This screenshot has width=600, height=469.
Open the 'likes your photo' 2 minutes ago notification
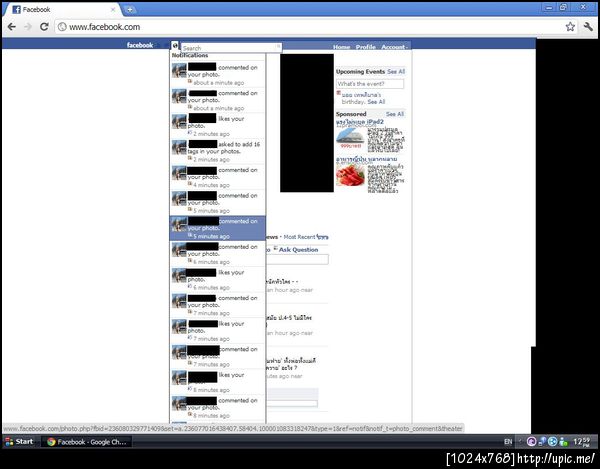pos(217,125)
